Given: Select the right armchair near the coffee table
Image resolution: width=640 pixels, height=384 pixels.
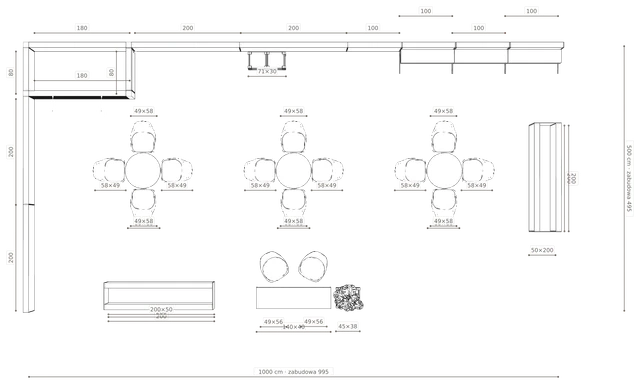Looking at the screenshot, I should [313, 266].
